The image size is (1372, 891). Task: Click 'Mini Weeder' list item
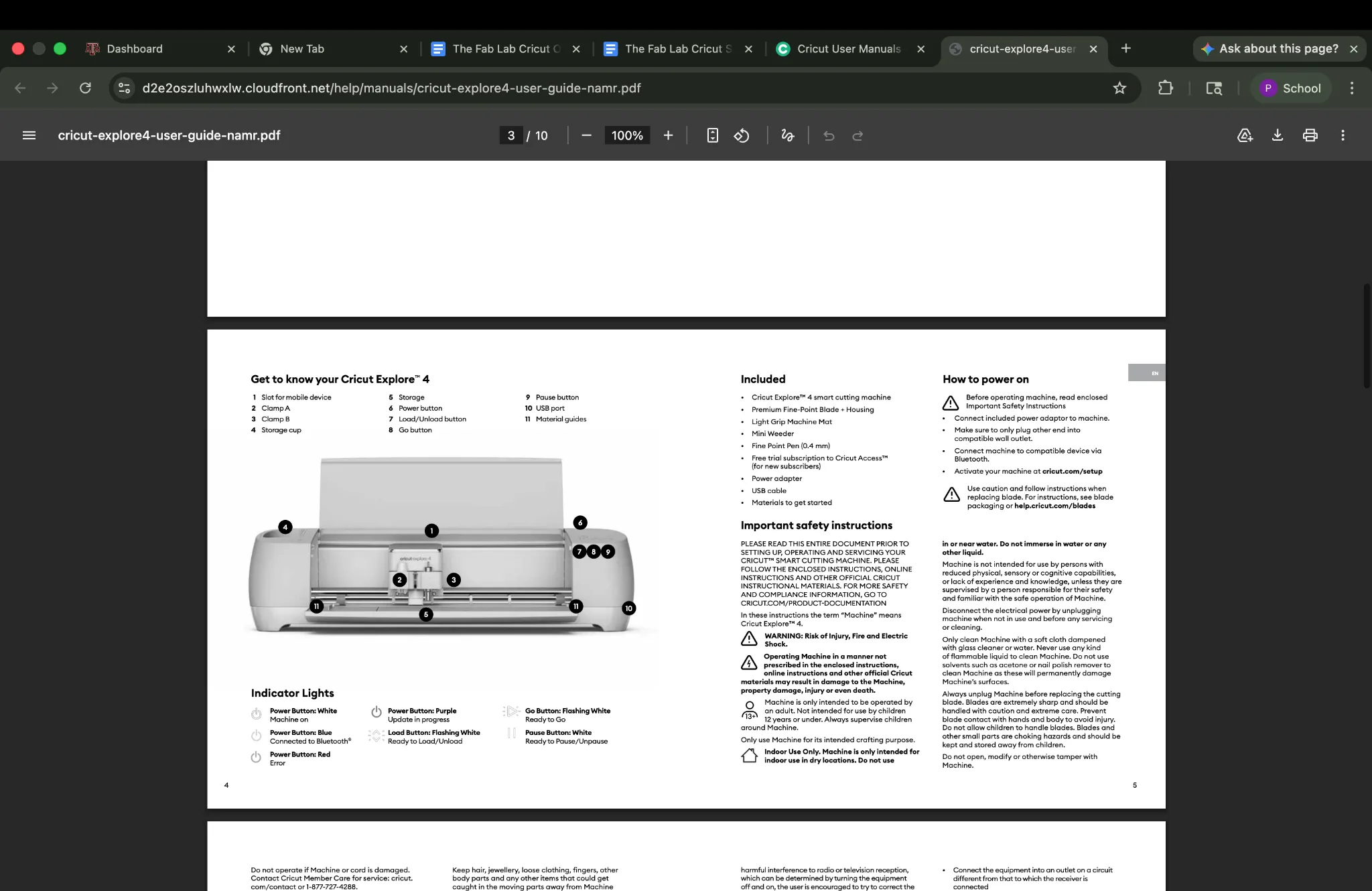click(772, 433)
